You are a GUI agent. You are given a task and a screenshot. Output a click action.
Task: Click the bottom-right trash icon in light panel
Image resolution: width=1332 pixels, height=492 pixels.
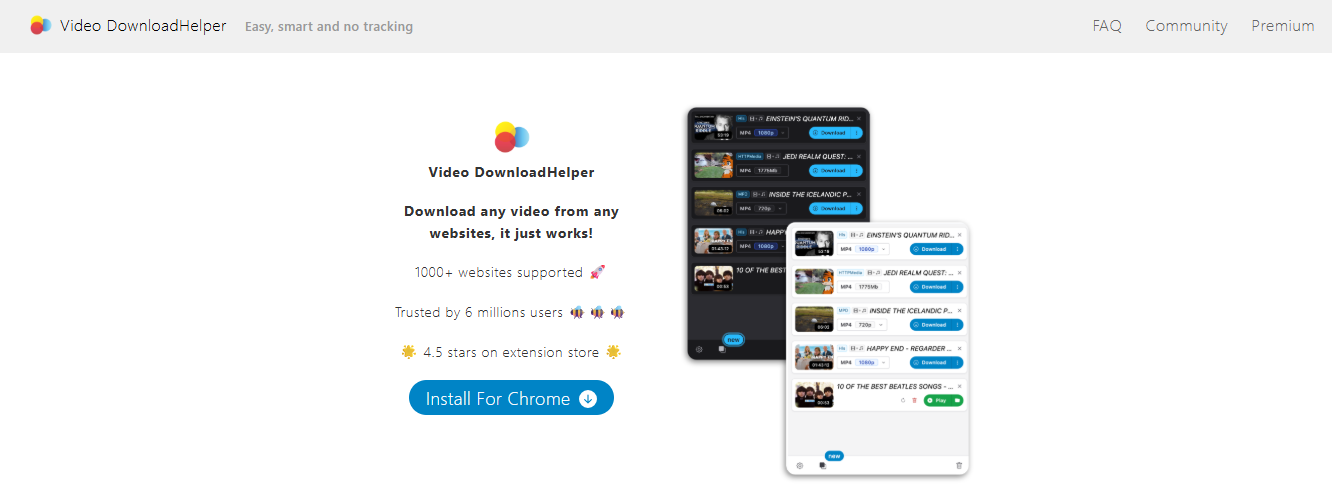pos(959,465)
